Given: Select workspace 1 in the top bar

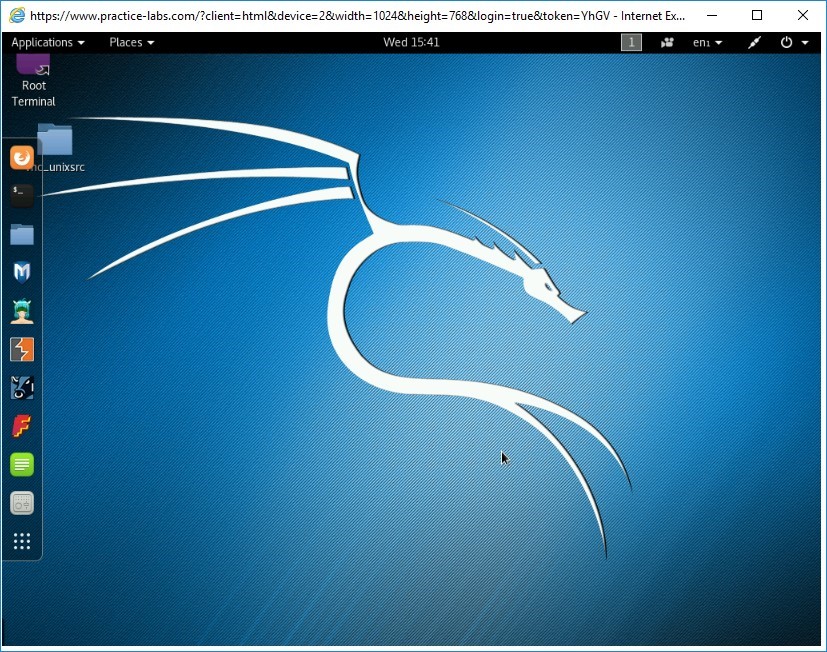Looking at the screenshot, I should click(631, 42).
